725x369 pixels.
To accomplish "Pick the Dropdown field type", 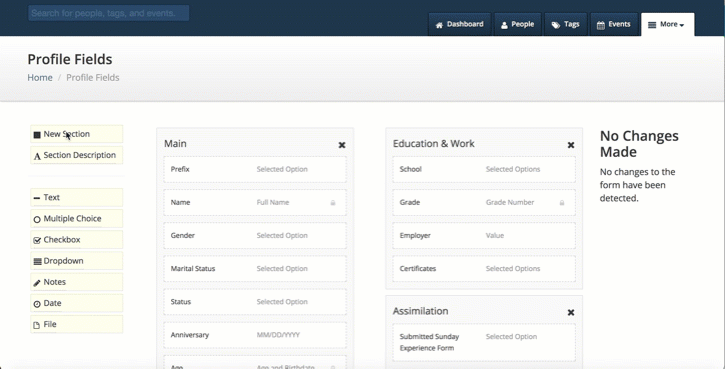I will coord(77,261).
